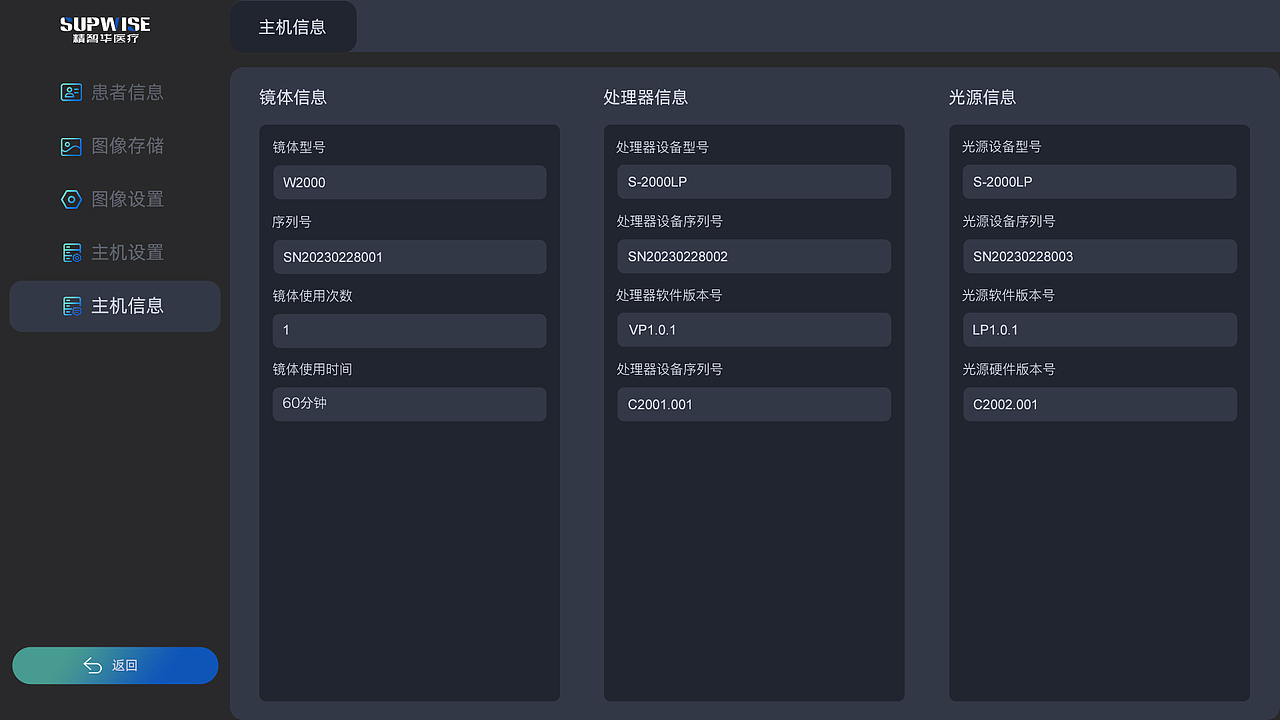The height and width of the screenshot is (720, 1280).
Task: Click the 镜体型号 field showing W2000
Action: 409,182
